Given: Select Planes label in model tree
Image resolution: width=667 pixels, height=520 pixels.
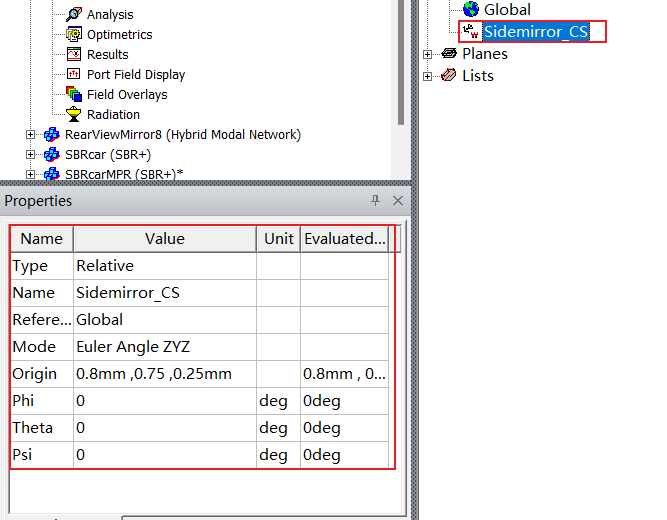Looking at the screenshot, I should click(x=485, y=54).
